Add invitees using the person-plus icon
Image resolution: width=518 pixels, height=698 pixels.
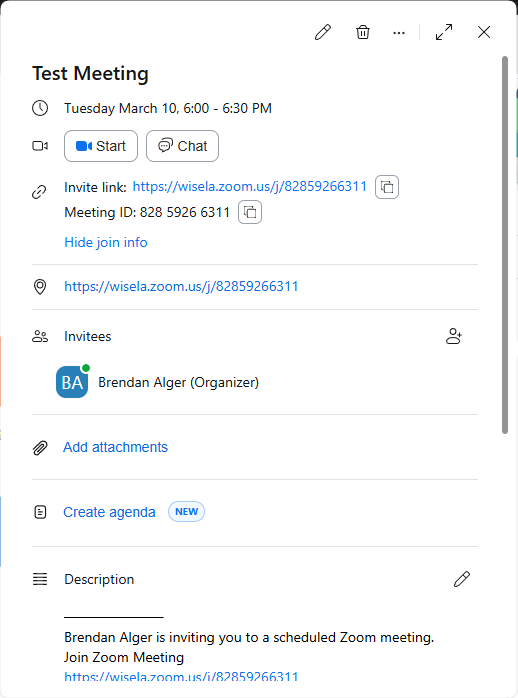click(x=453, y=336)
